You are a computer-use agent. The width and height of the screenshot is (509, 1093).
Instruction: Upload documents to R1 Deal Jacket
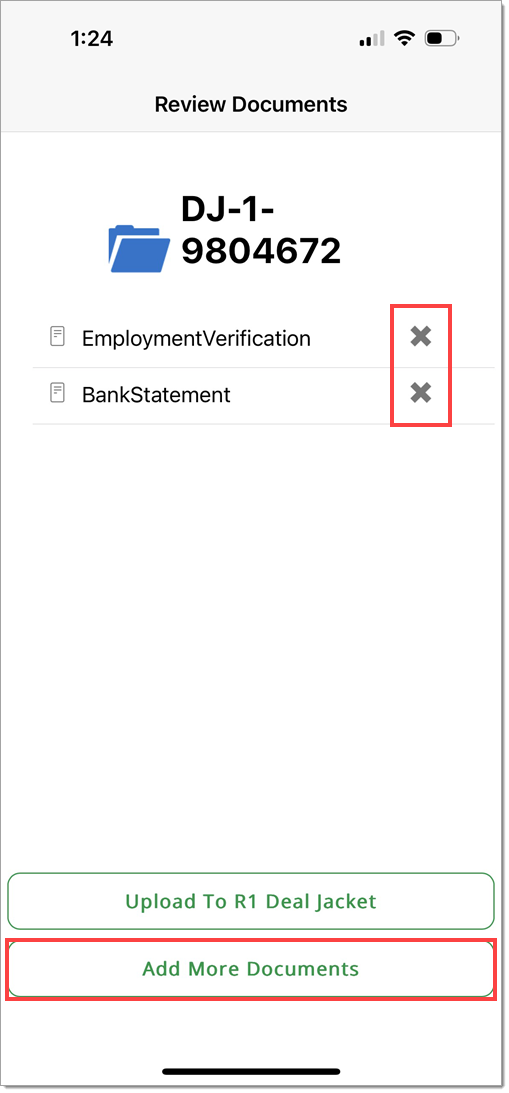[251, 901]
